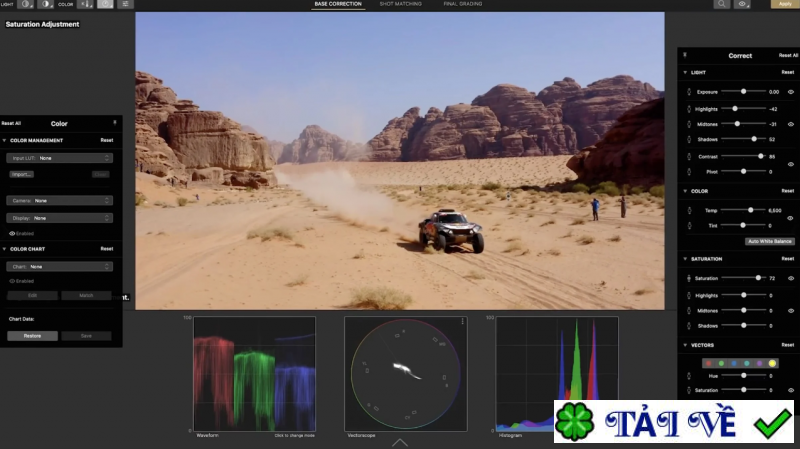Image resolution: width=800 pixels, height=449 pixels.
Task: Collapse the Light section in Correct panel
Action: (x=686, y=72)
